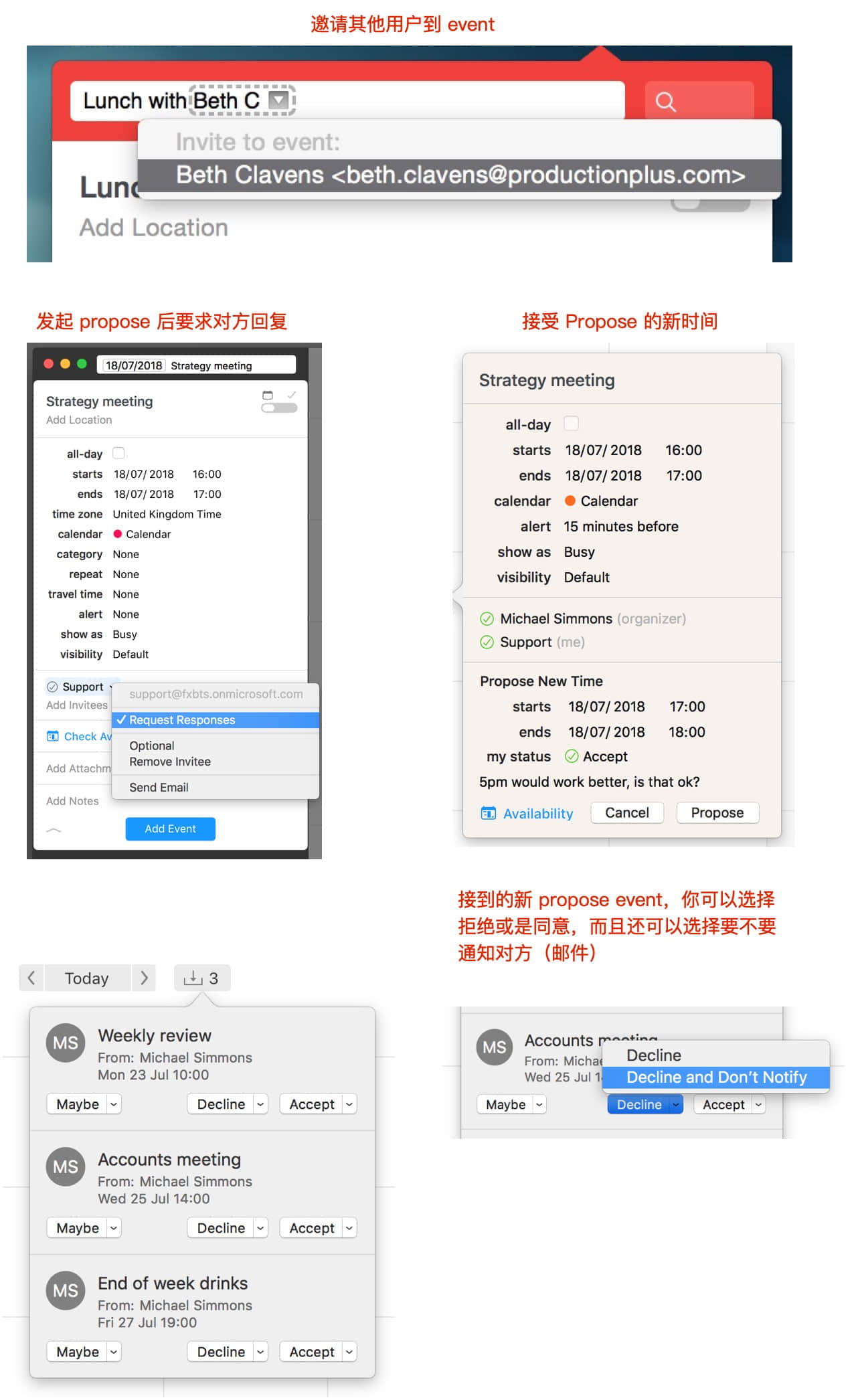The height and width of the screenshot is (1400, 858).
Task: Click the search magnifier icon in red bar
Action: click(x=665, y=102)
